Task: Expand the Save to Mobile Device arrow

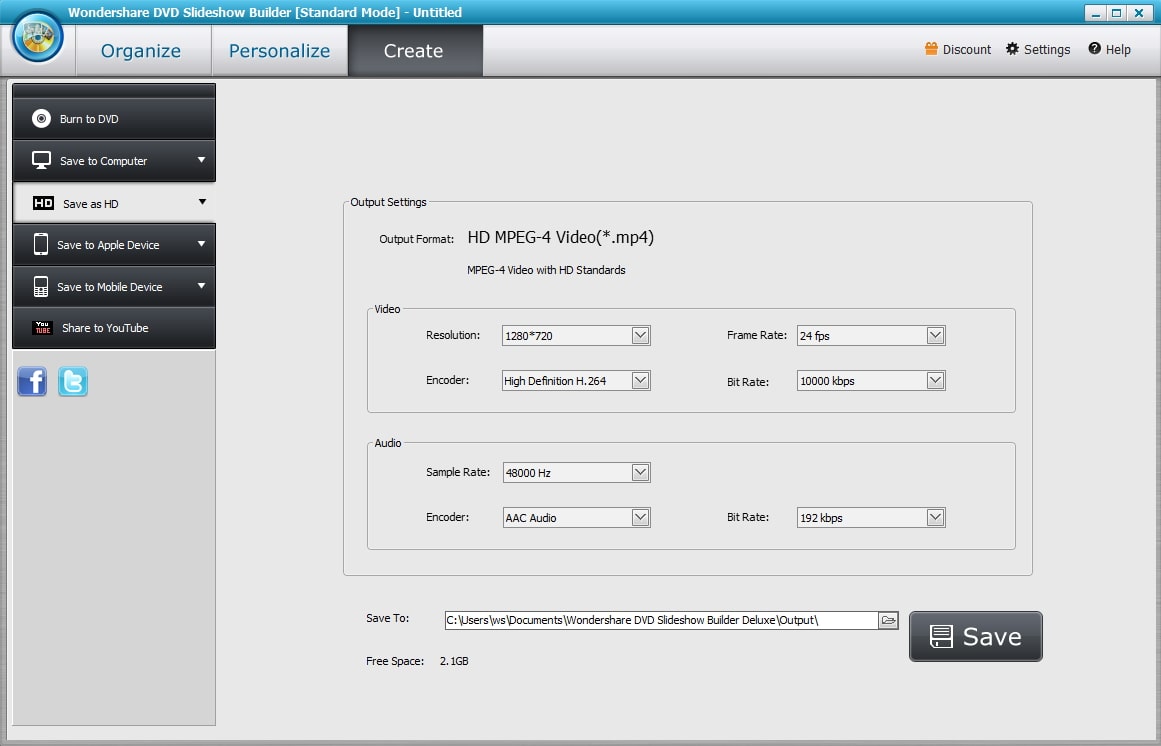Action: point(201,286)
